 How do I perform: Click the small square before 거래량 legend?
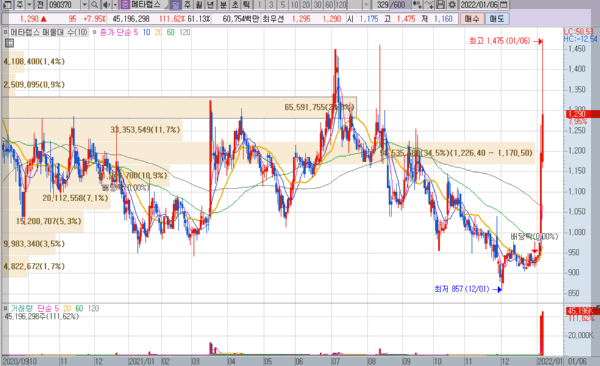coord(5,308)
